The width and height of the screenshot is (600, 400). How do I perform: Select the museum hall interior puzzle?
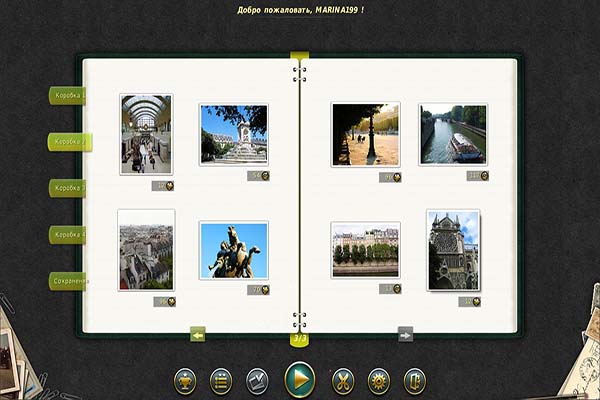[x=146, y=134]
